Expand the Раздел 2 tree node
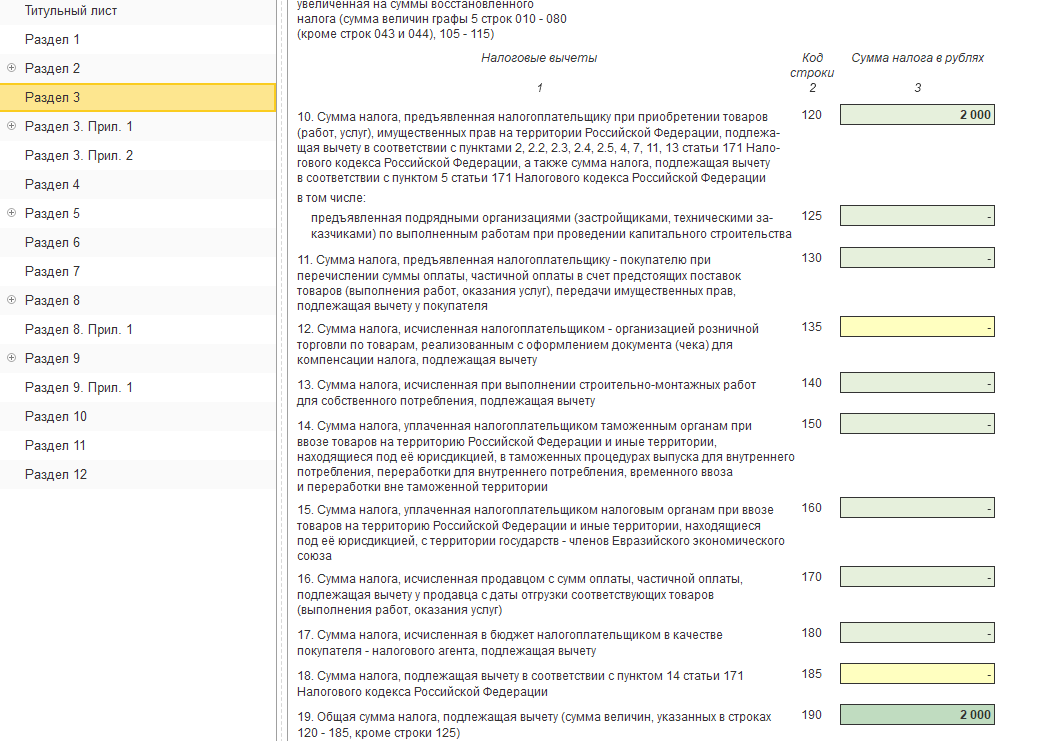Viewport: 1054px width, 741px height. pyautogui.click(x=12, y=68)
